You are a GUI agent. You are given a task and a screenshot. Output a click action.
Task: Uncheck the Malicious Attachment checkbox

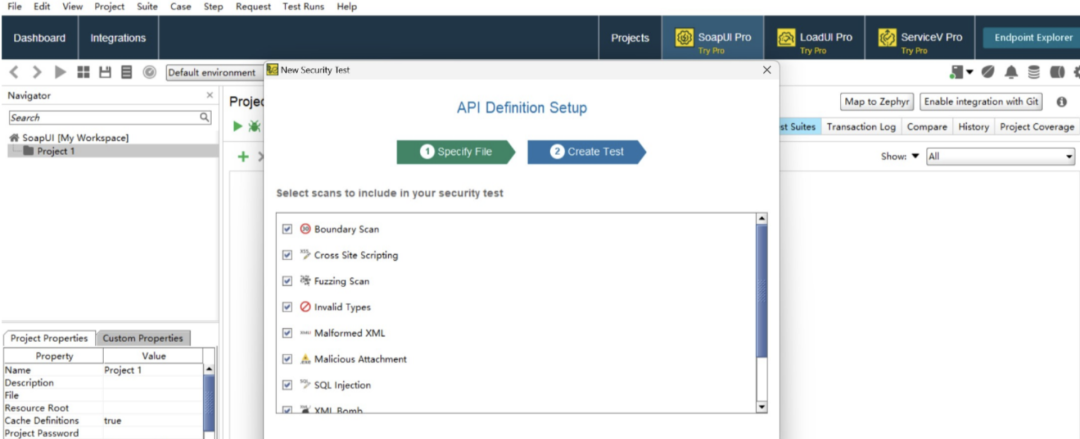(x=287, y=359)
